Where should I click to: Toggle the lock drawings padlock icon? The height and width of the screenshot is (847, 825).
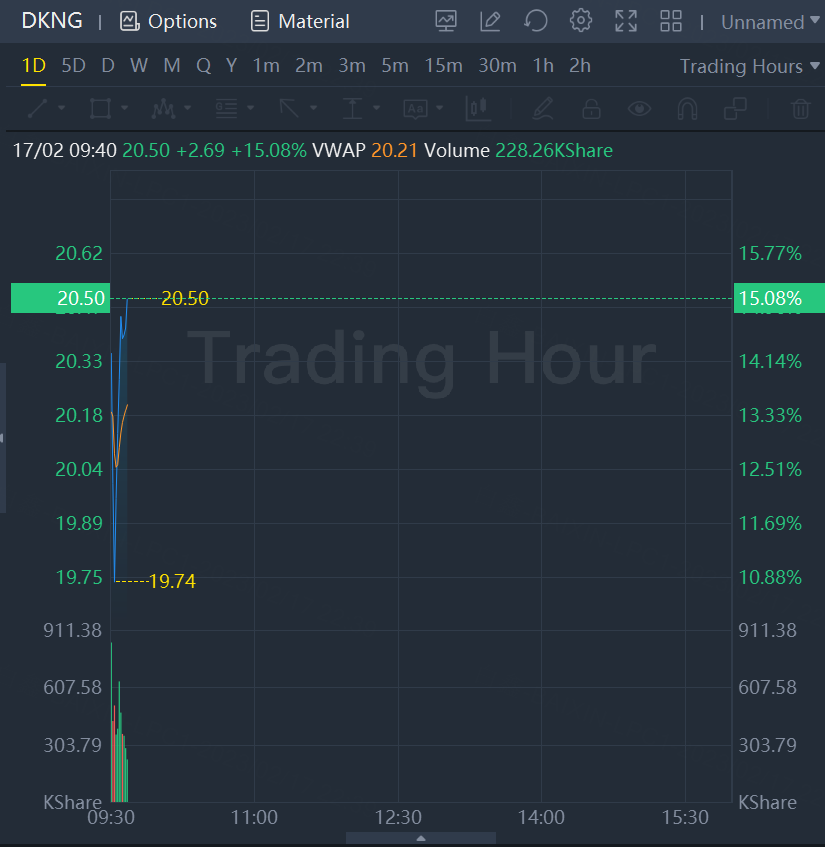592,109
